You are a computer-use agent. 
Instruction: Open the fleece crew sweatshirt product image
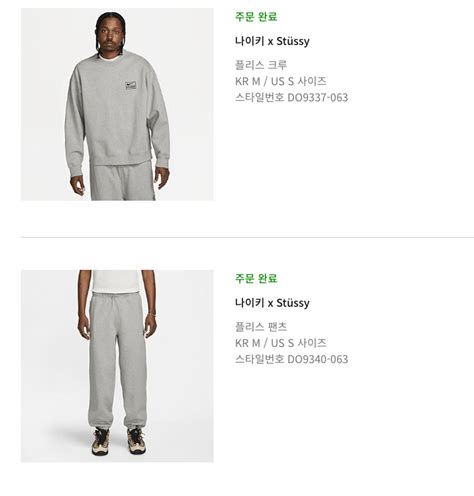(117, 104)
